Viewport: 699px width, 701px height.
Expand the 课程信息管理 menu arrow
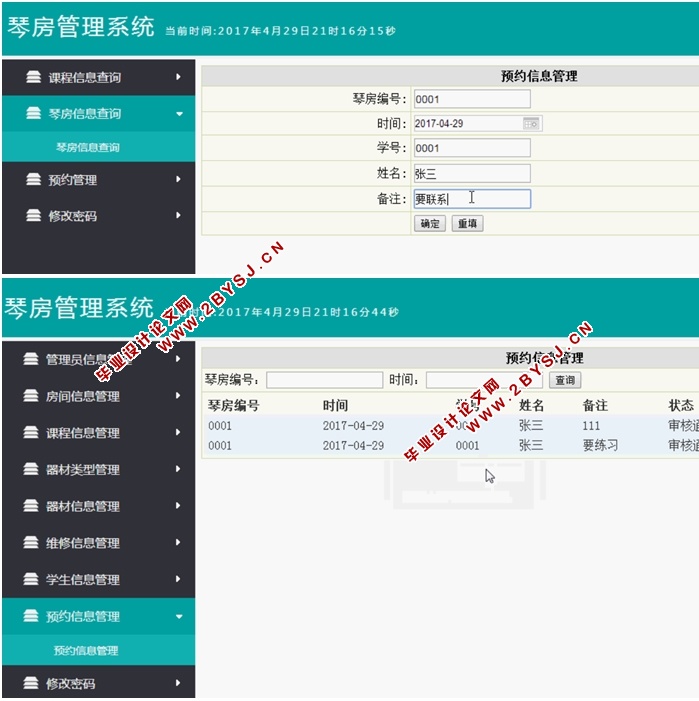click(x=178, y=433)
